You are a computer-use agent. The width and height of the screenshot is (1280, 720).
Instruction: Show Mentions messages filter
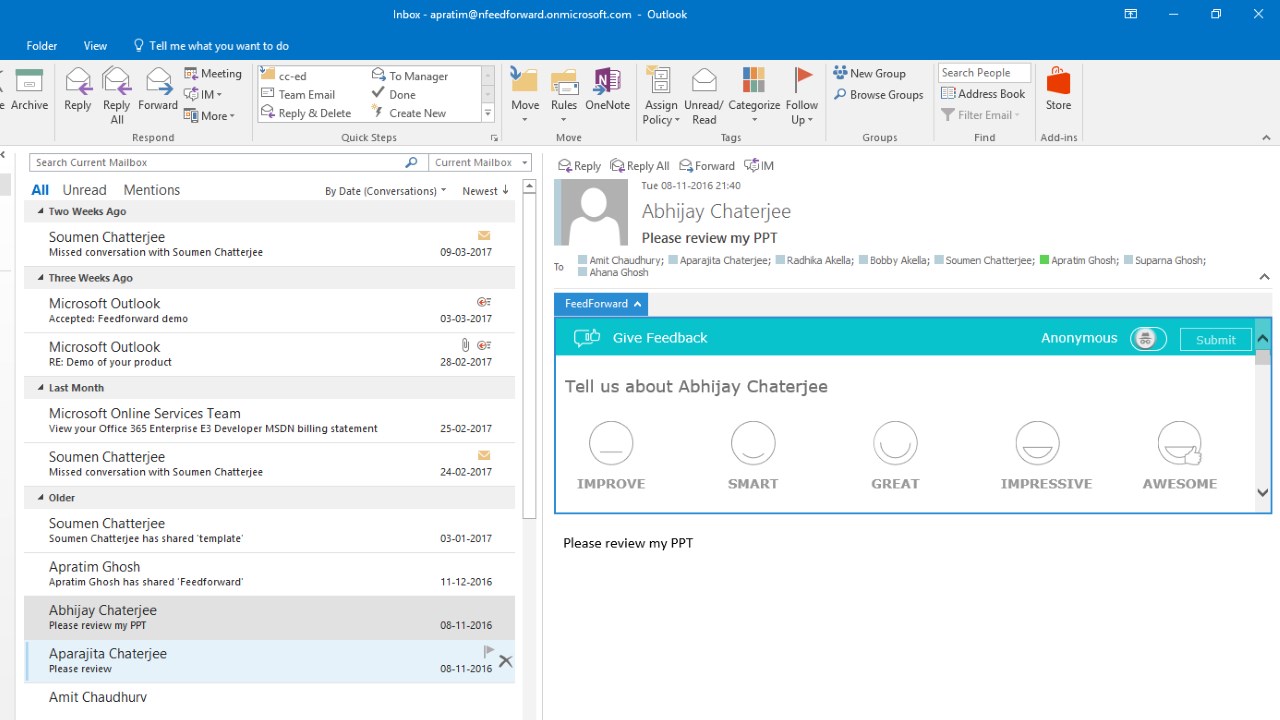(x=152, y=190)
